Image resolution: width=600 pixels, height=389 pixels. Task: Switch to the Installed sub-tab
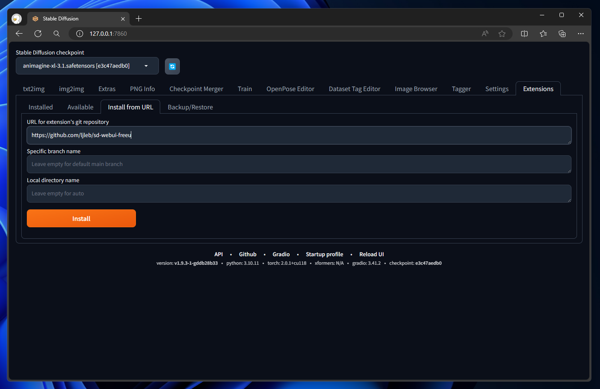coord(41,107)
